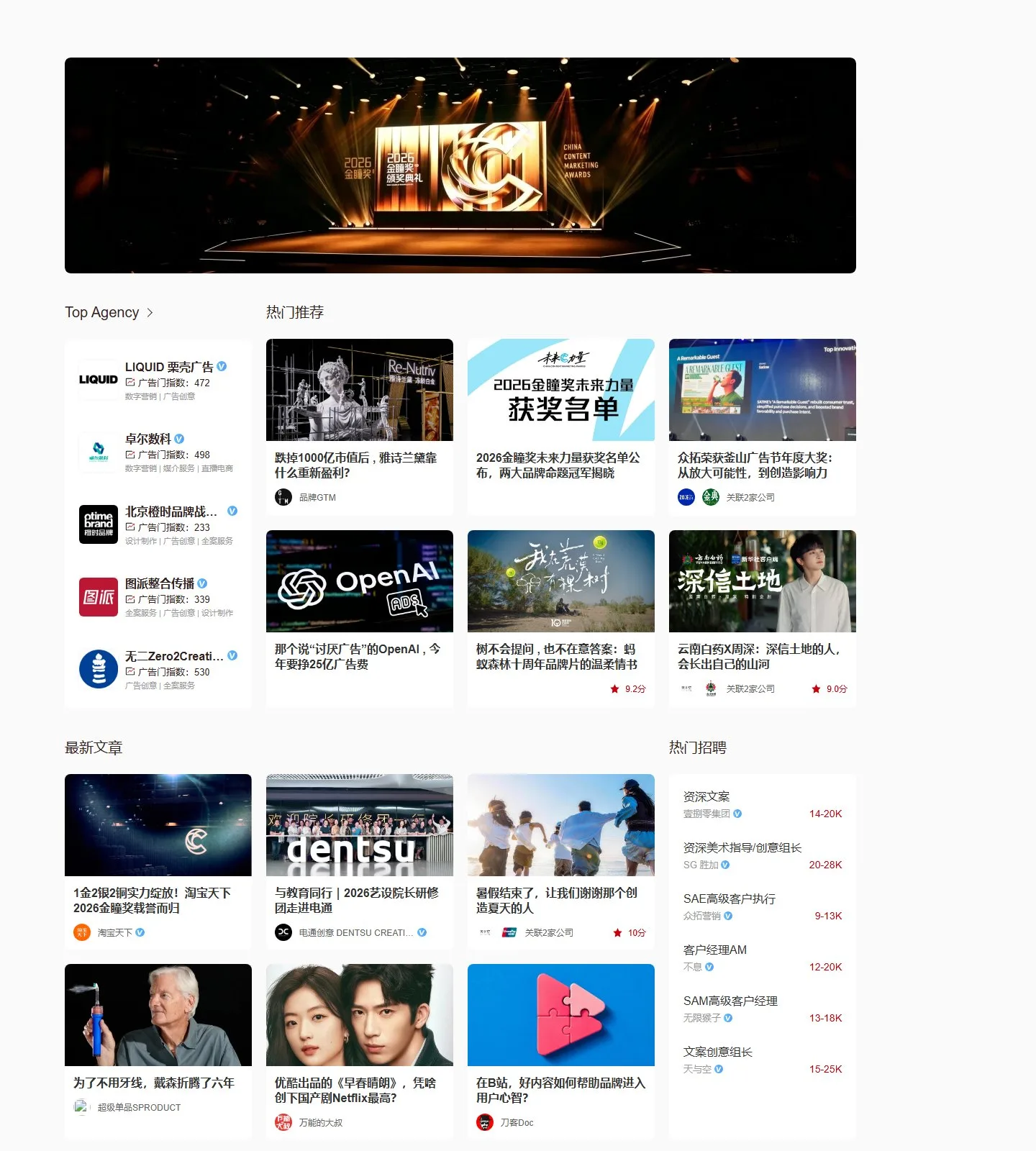The width and height of the screenshot is (1036, 1151).
Task: Click the 万能的大叔 author avatar
Action: (x=283, y=1122)
